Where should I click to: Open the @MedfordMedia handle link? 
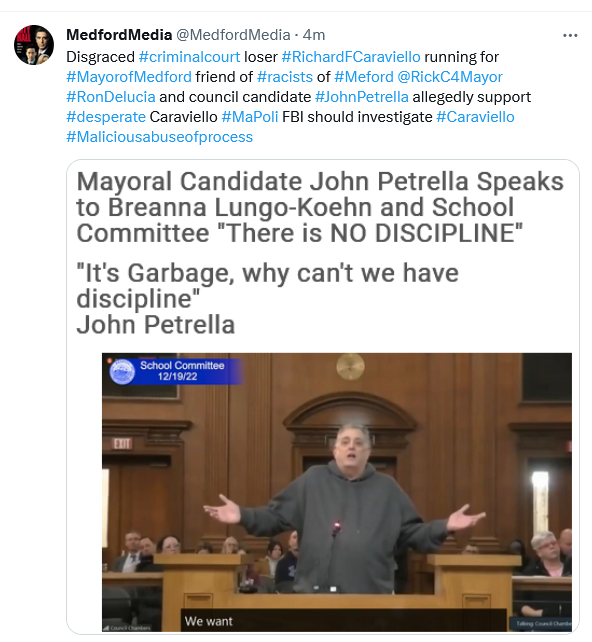[x=233, y=35]
